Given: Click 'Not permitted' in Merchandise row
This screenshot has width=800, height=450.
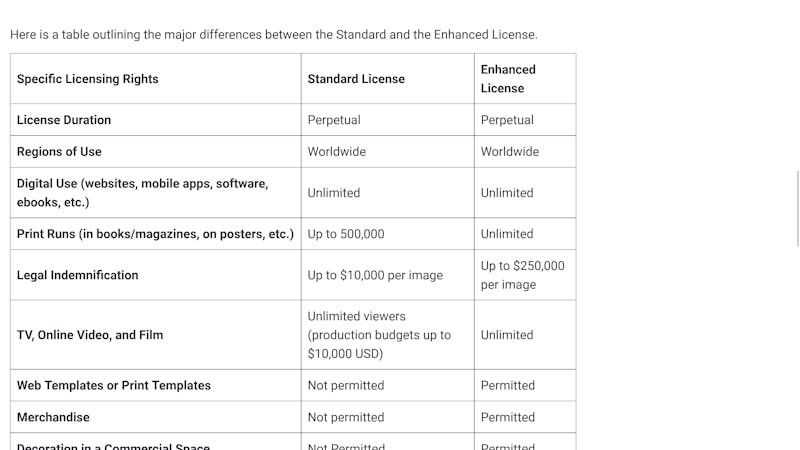Looking at the screenshot, I should pos(346,417).
